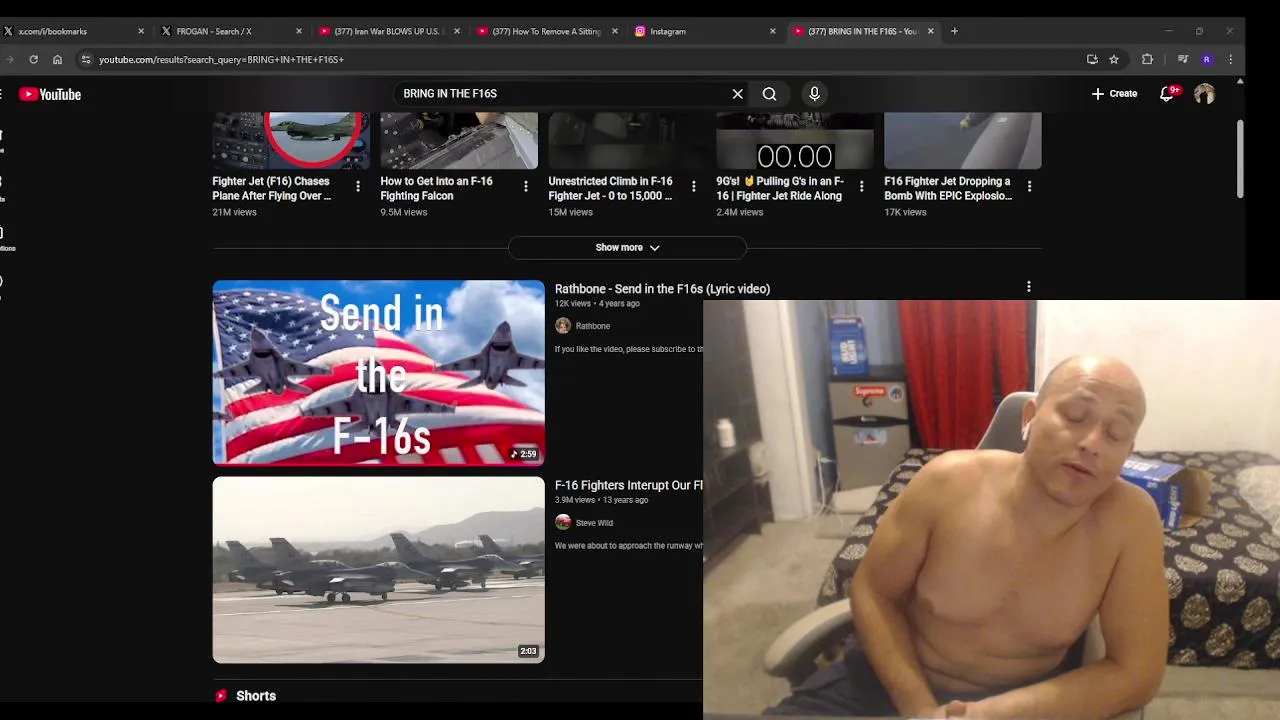Click the 21M views text
This screenshot has width=1280, height=720.
coord(234,212)
